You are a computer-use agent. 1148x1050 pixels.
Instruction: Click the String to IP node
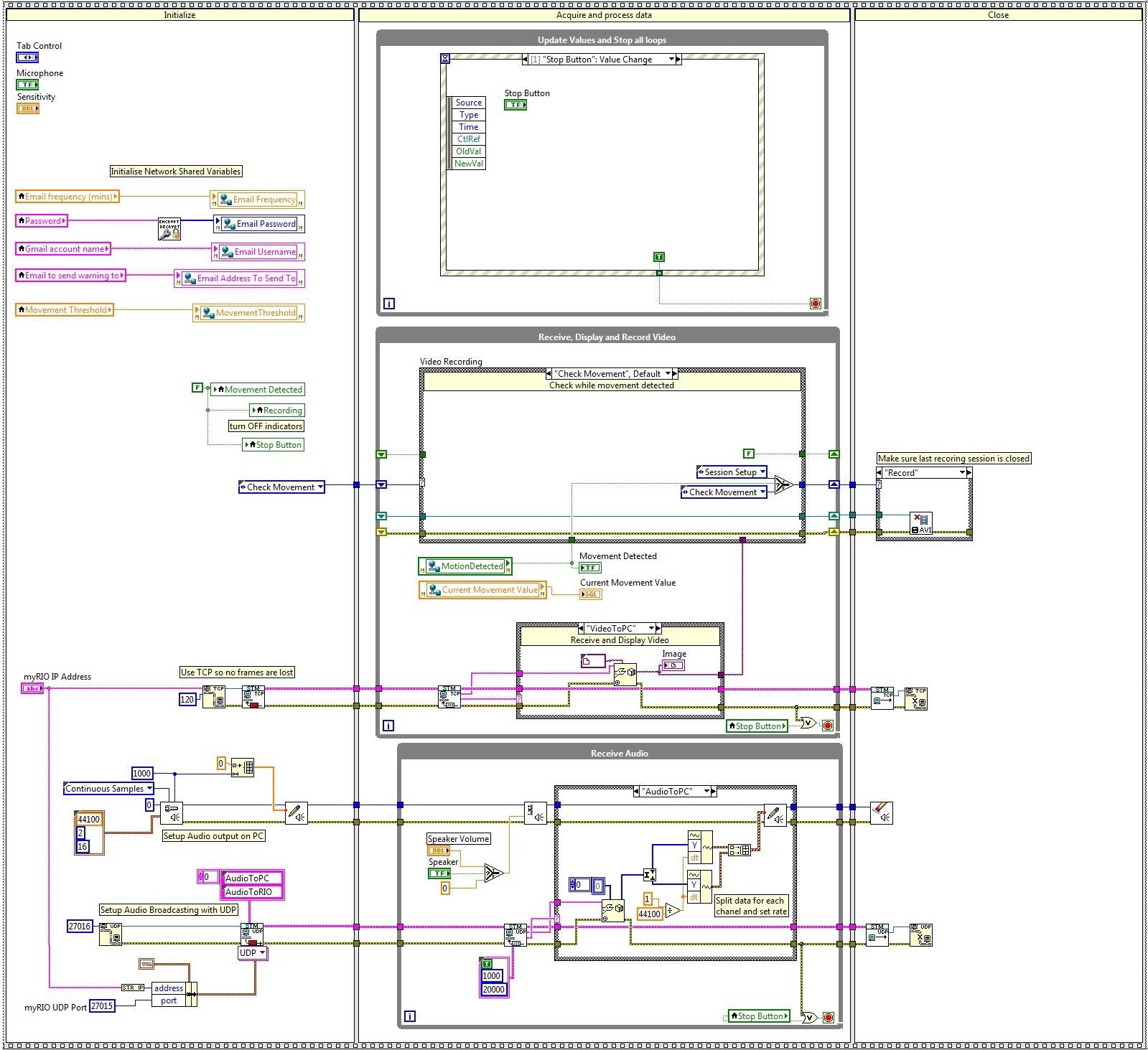tap(134, 988)
